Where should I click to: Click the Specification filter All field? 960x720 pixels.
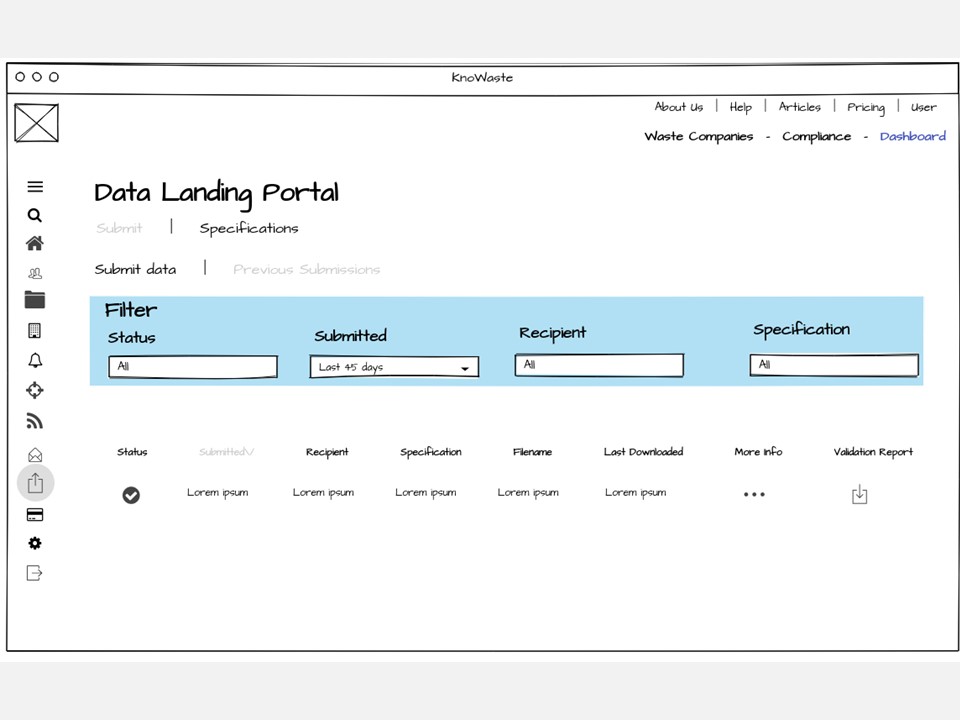[x=834, y=365]
